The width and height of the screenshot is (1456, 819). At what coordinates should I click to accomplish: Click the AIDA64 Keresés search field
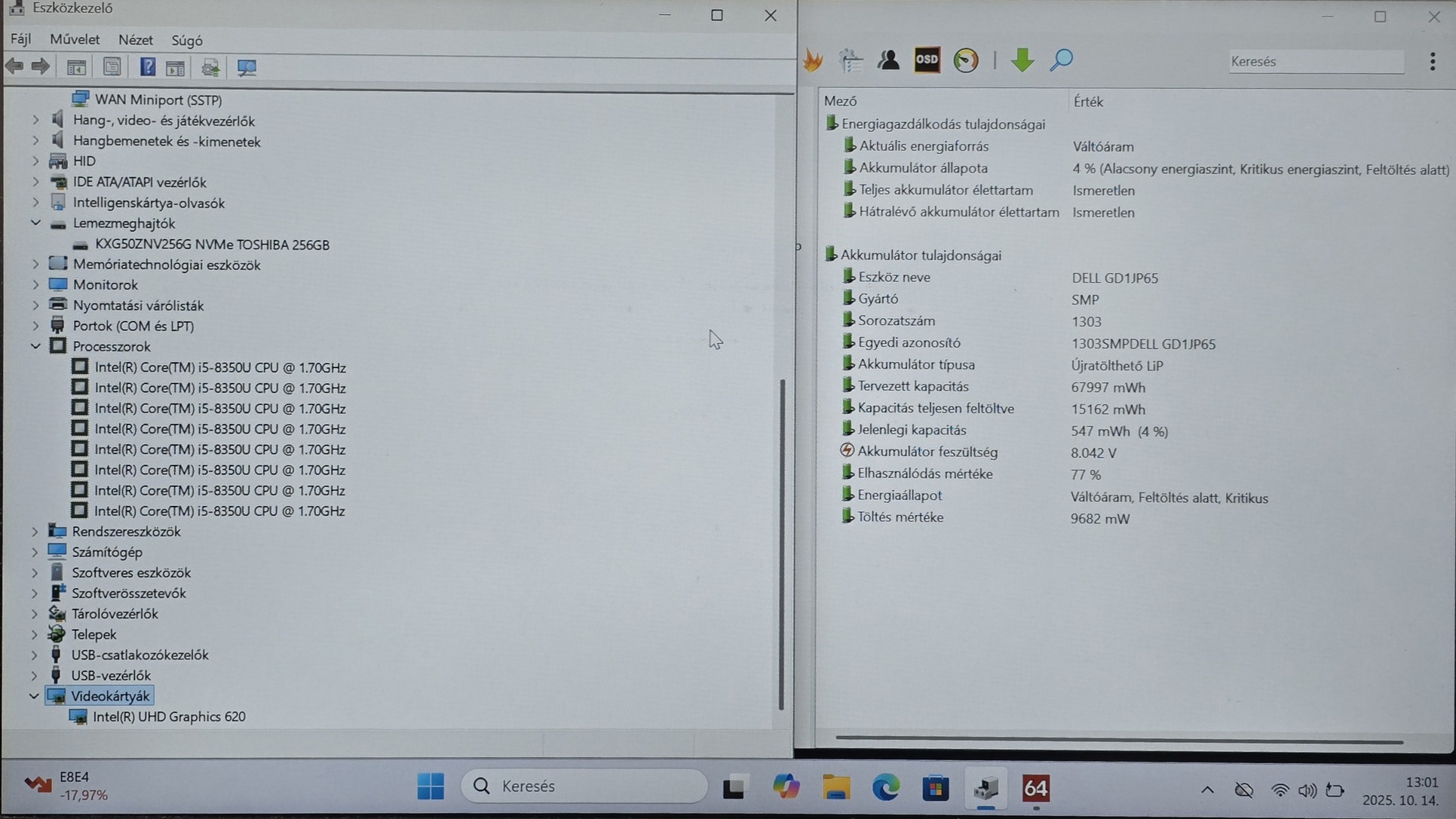[1315, 62]
